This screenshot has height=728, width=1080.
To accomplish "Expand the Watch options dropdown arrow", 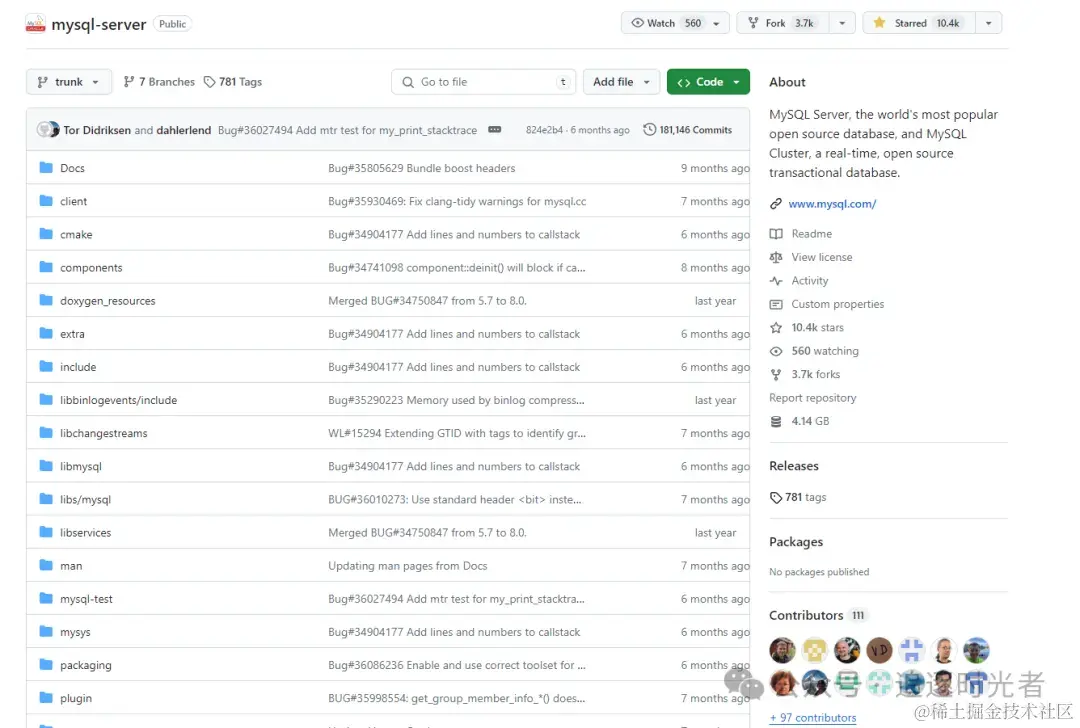I will click(x=716, y=23).
